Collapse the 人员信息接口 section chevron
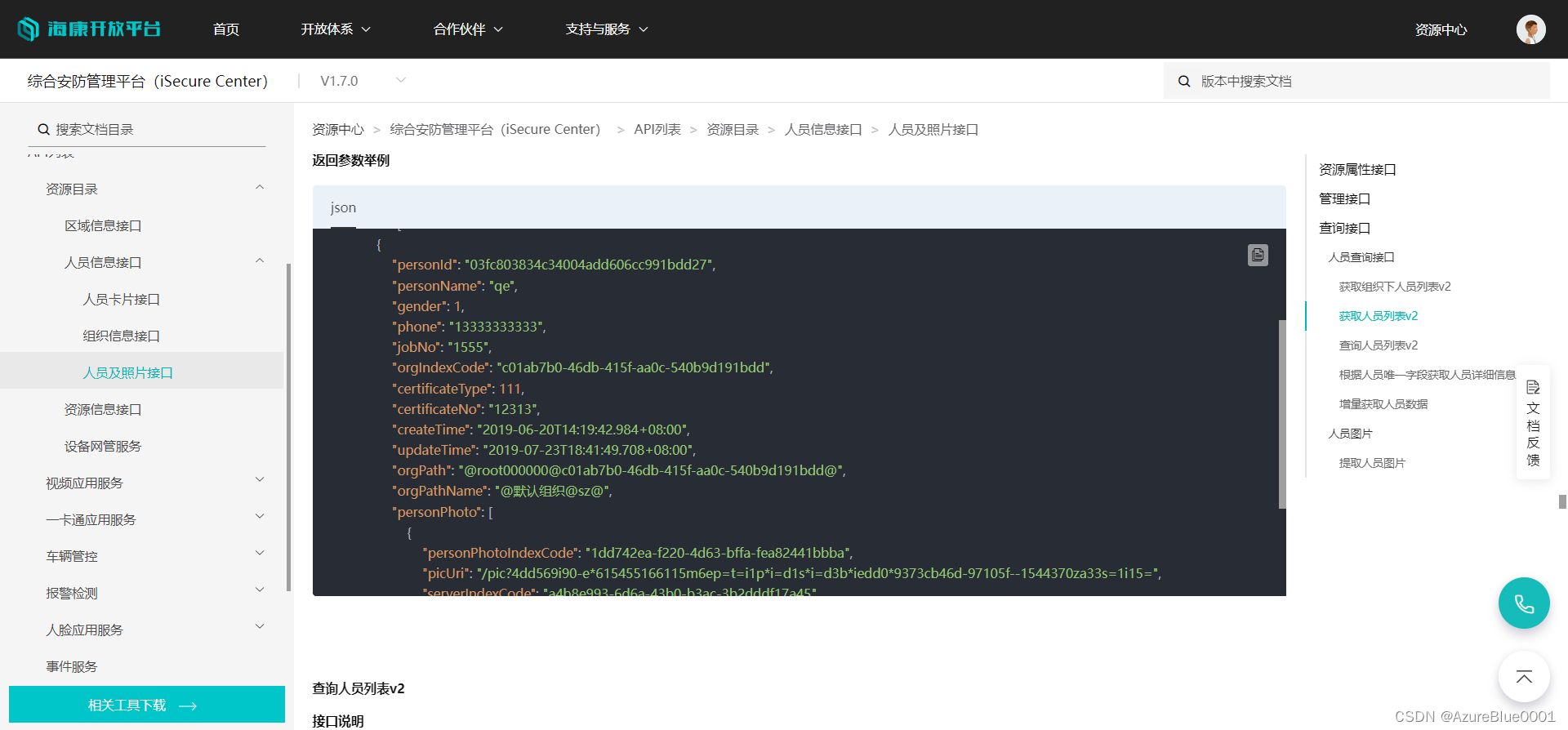This screenshot has height=730, width=1568. (x=260, y=261)
